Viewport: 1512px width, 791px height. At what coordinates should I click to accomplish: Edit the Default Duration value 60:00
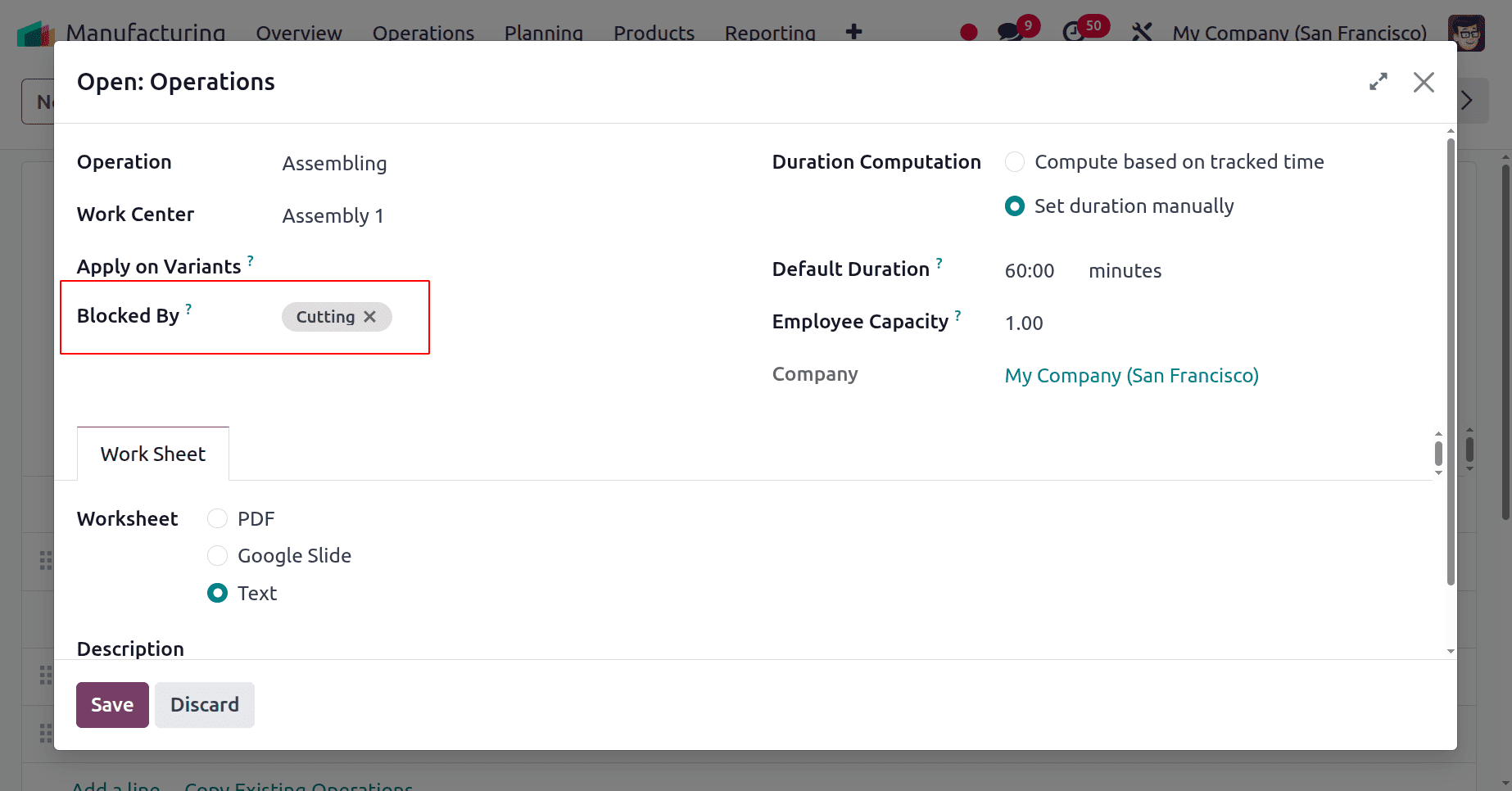pyautogui.click(x=1030, y=271)
